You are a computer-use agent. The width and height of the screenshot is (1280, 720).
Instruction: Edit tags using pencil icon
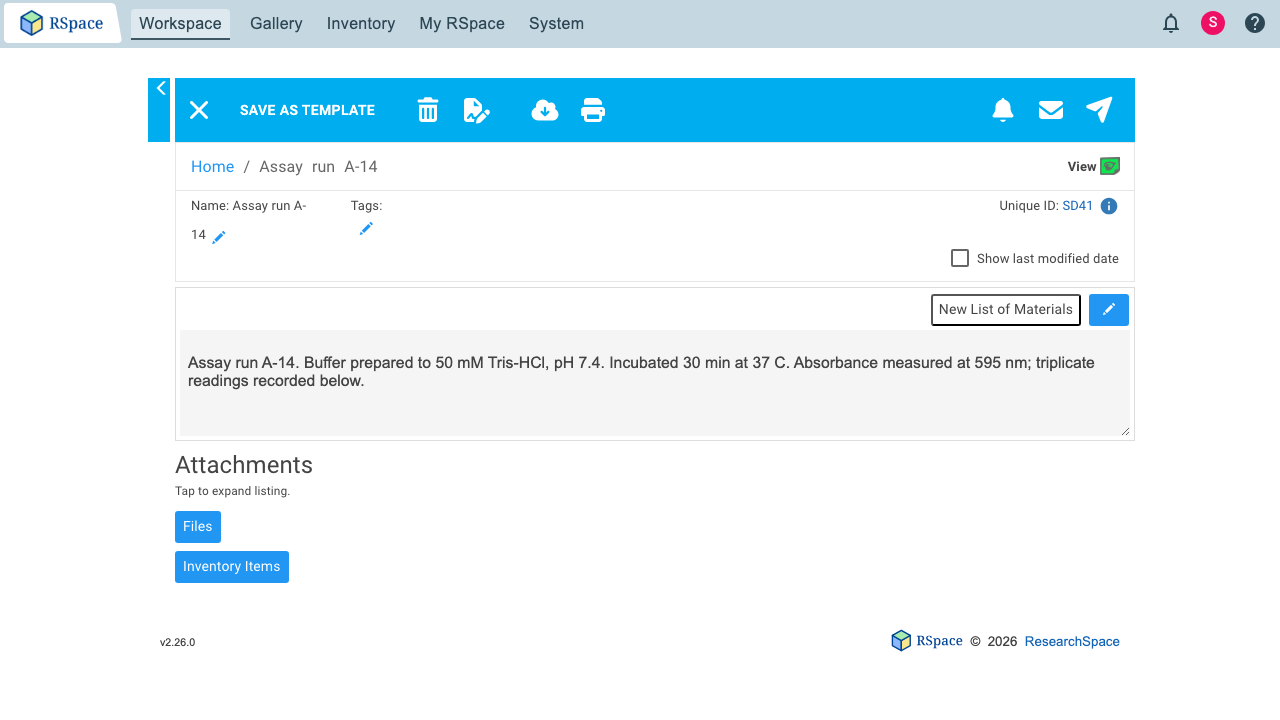coord(366,229)
